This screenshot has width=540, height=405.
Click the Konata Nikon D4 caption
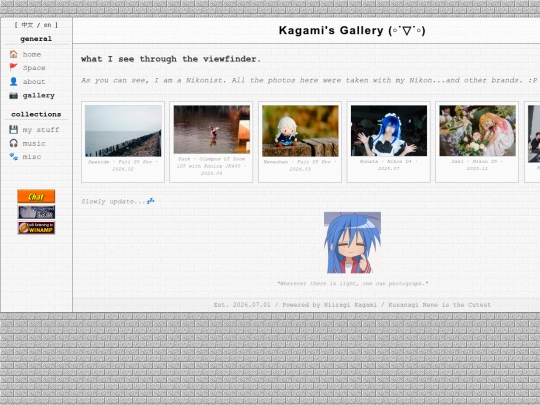389,165
